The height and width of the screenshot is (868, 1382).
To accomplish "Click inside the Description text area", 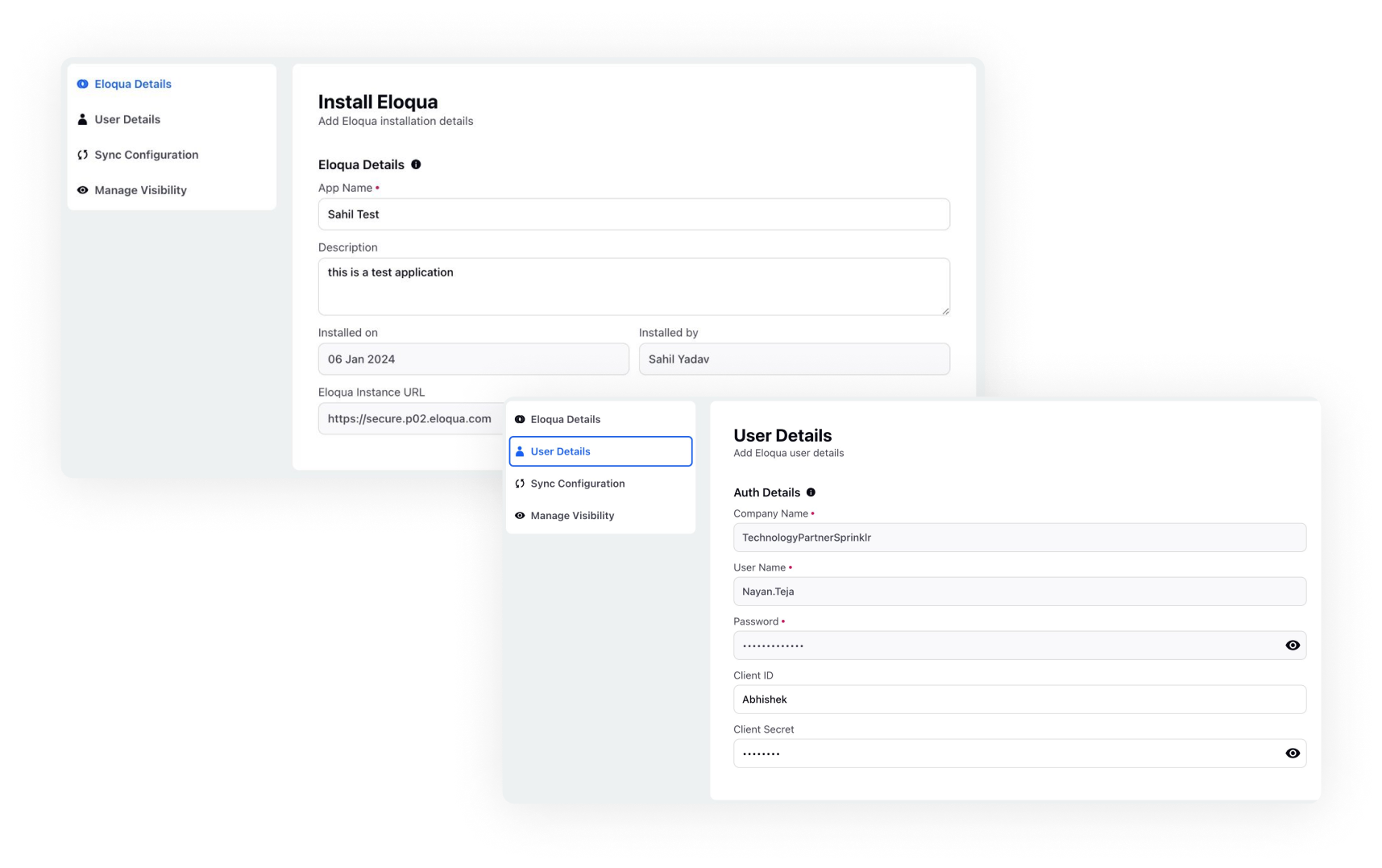I will coord(633,286).
